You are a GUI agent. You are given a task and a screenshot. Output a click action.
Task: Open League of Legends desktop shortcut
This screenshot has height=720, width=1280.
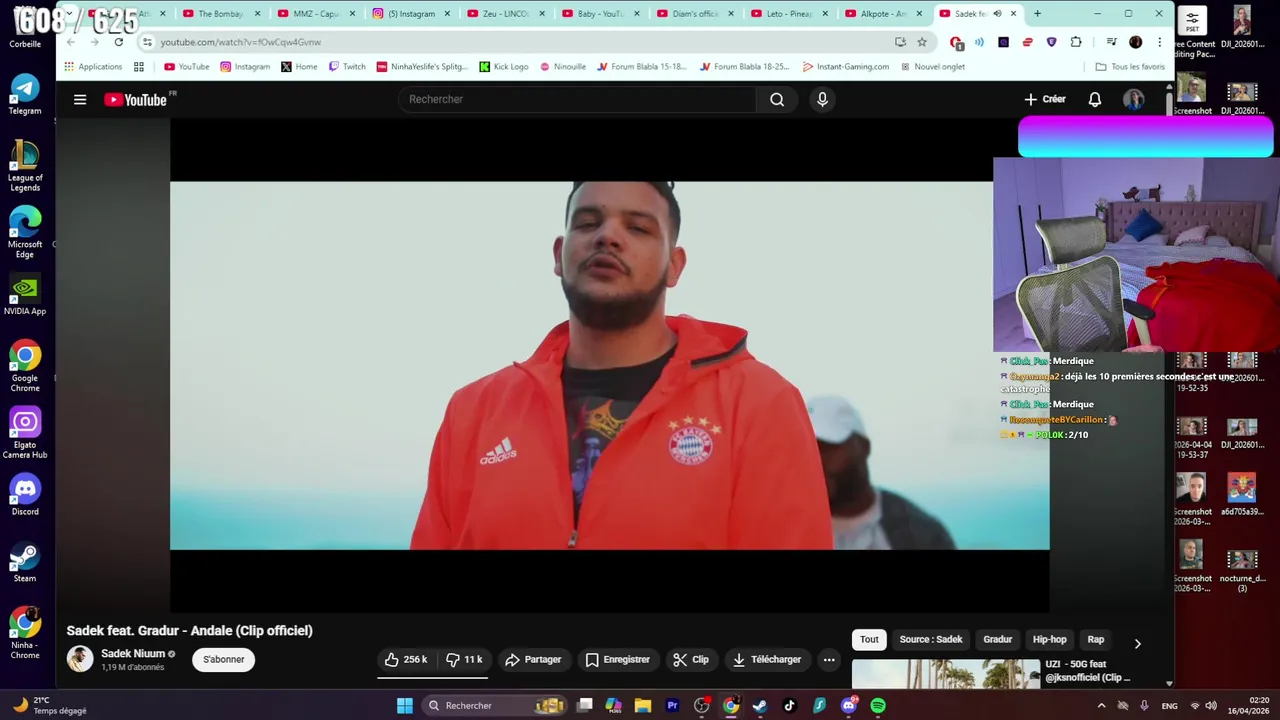(x=25, y=166)
